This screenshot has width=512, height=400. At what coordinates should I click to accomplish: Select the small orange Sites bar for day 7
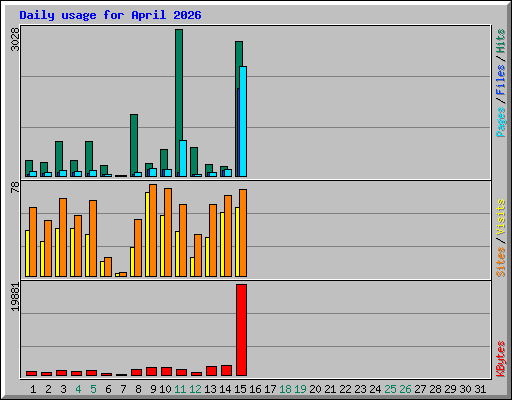pyautogui.click(x=123, y=275)
